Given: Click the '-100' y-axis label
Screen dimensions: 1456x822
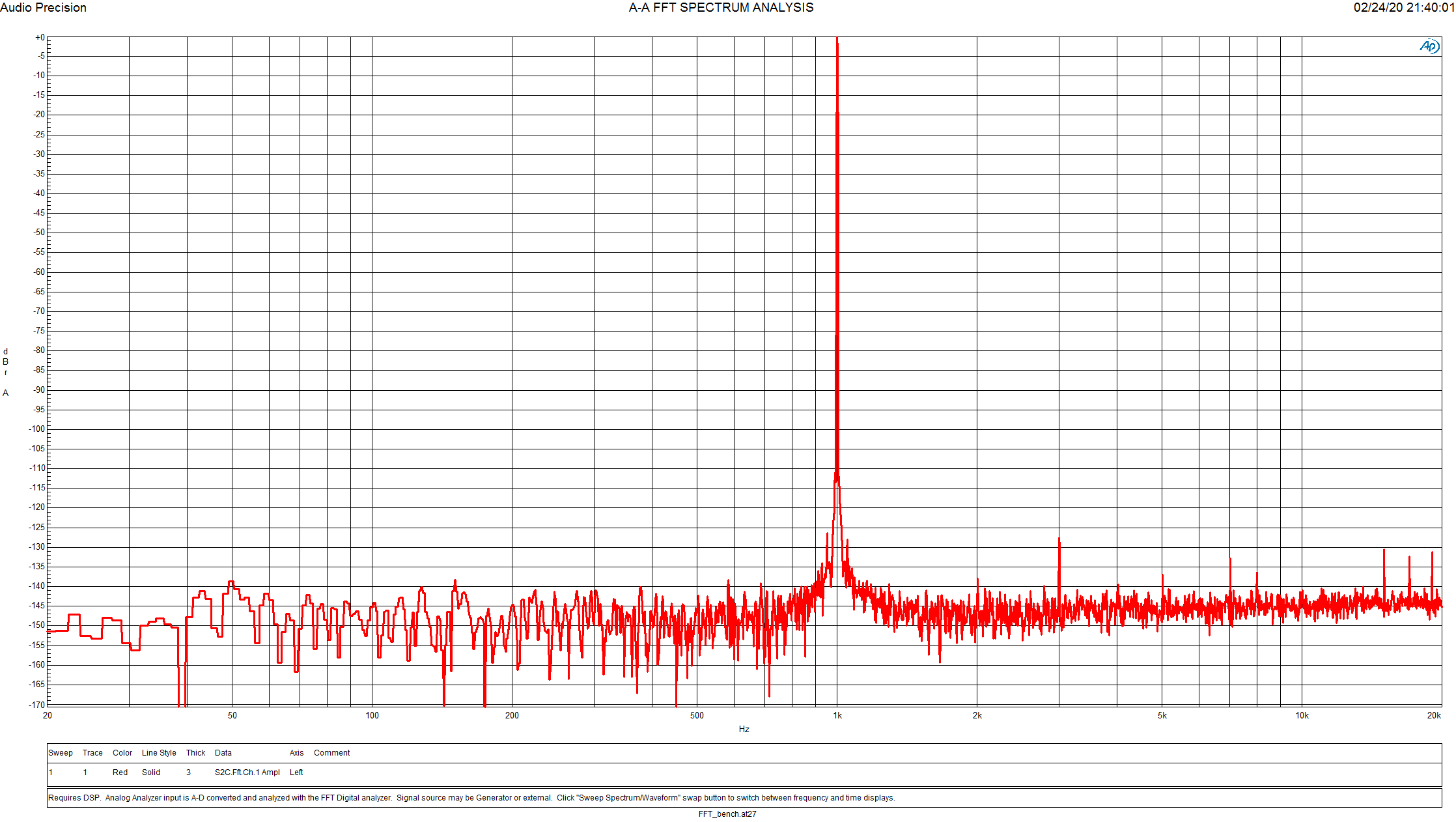Looking at the screenshot, I should click(x=37, y=429).
